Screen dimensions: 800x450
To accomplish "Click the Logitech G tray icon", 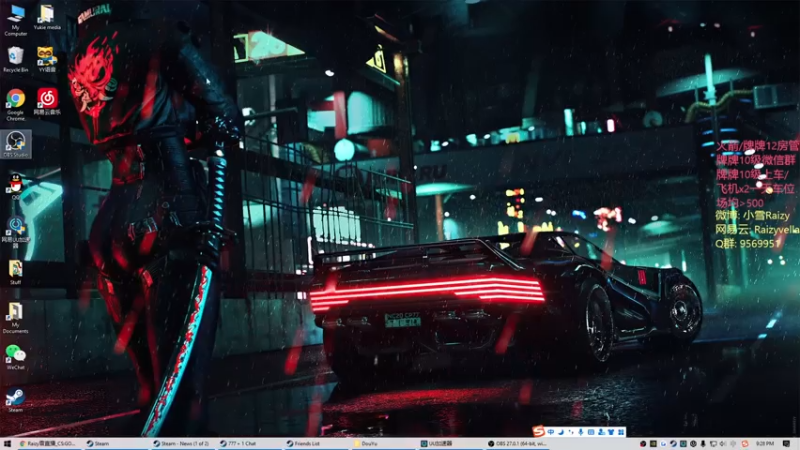I will point(663,444).
